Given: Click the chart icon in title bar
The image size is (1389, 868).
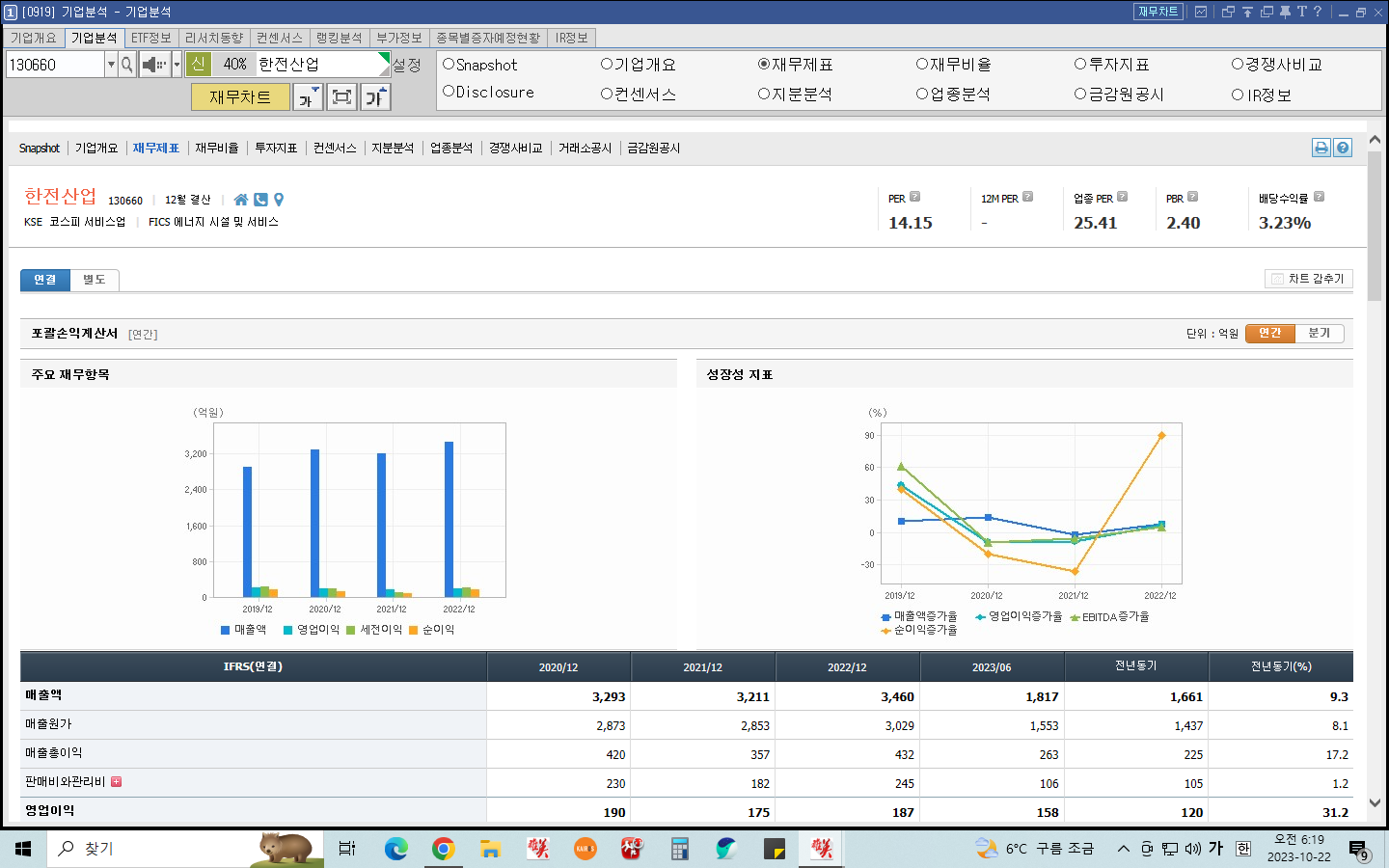Looking at the screenshot, I should 1201,12.
